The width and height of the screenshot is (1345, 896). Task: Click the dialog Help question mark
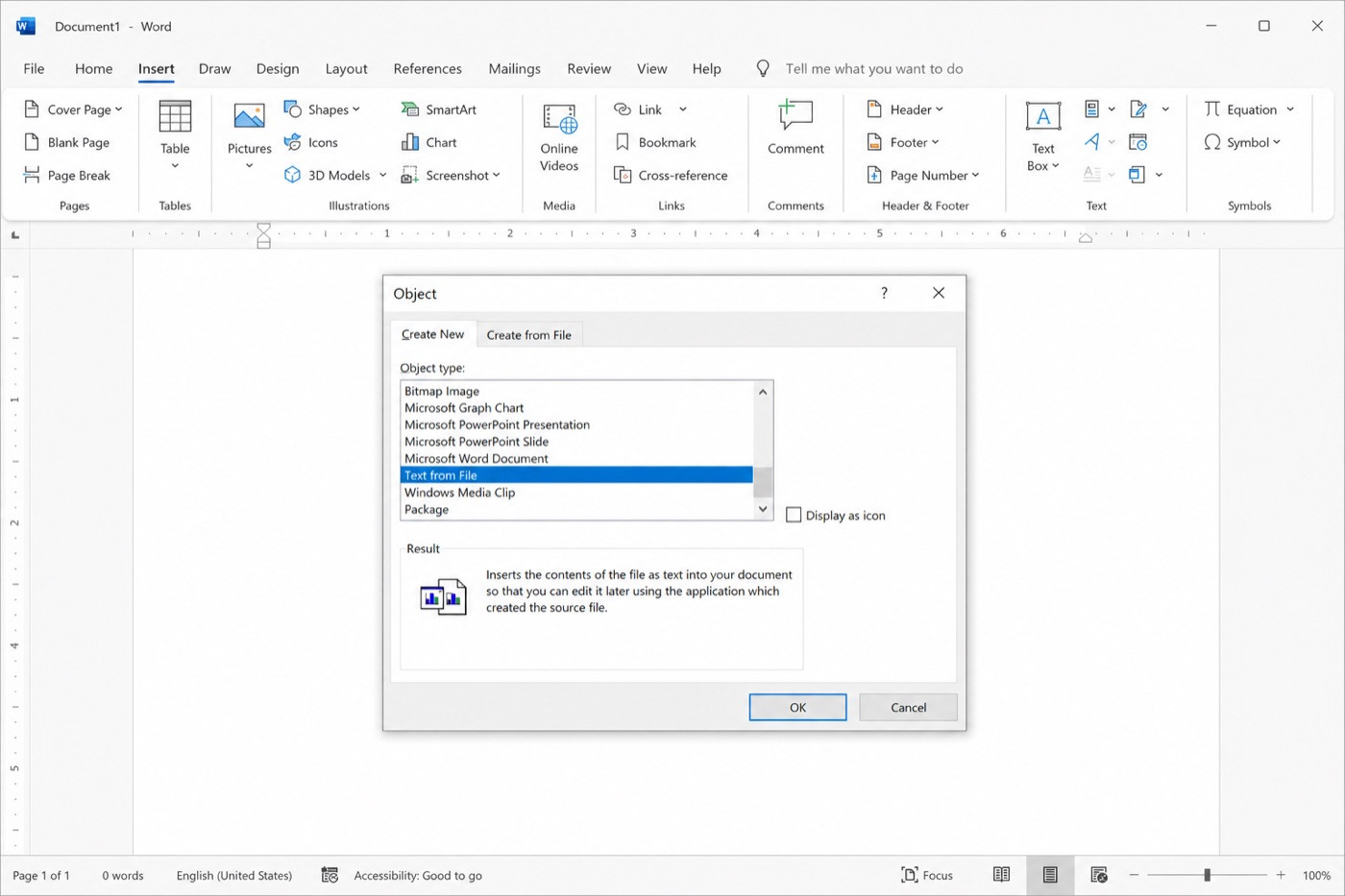(x=884, y=293)
